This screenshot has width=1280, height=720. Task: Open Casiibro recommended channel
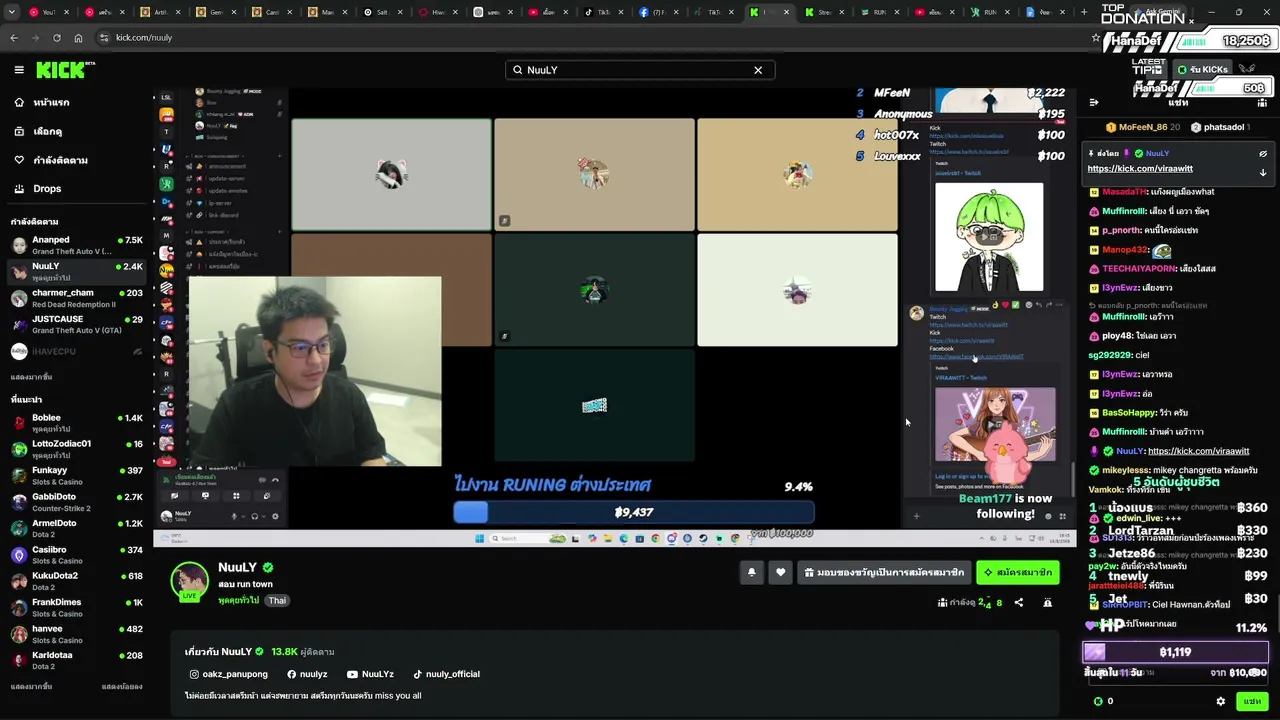(x=76, y=555)
